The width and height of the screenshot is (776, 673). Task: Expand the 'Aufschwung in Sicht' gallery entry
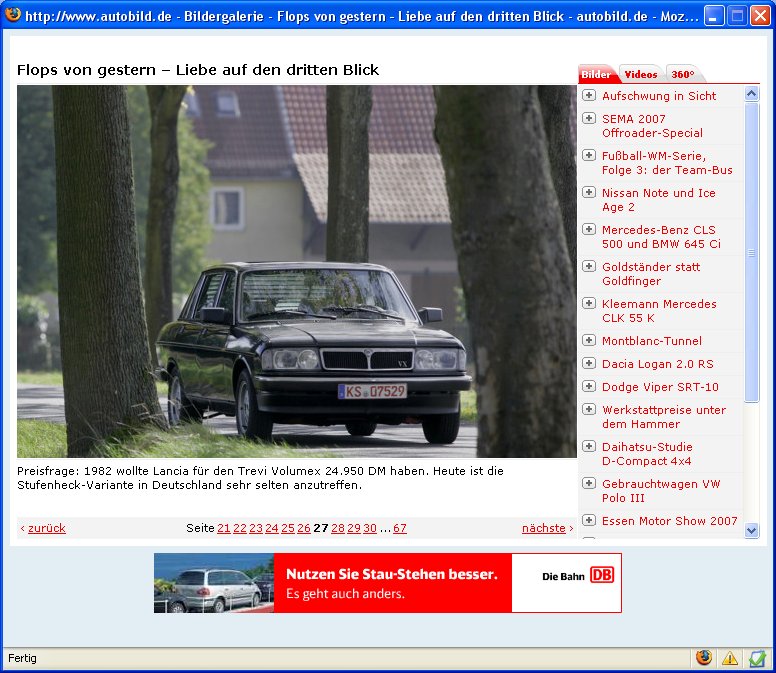point(588,95)
